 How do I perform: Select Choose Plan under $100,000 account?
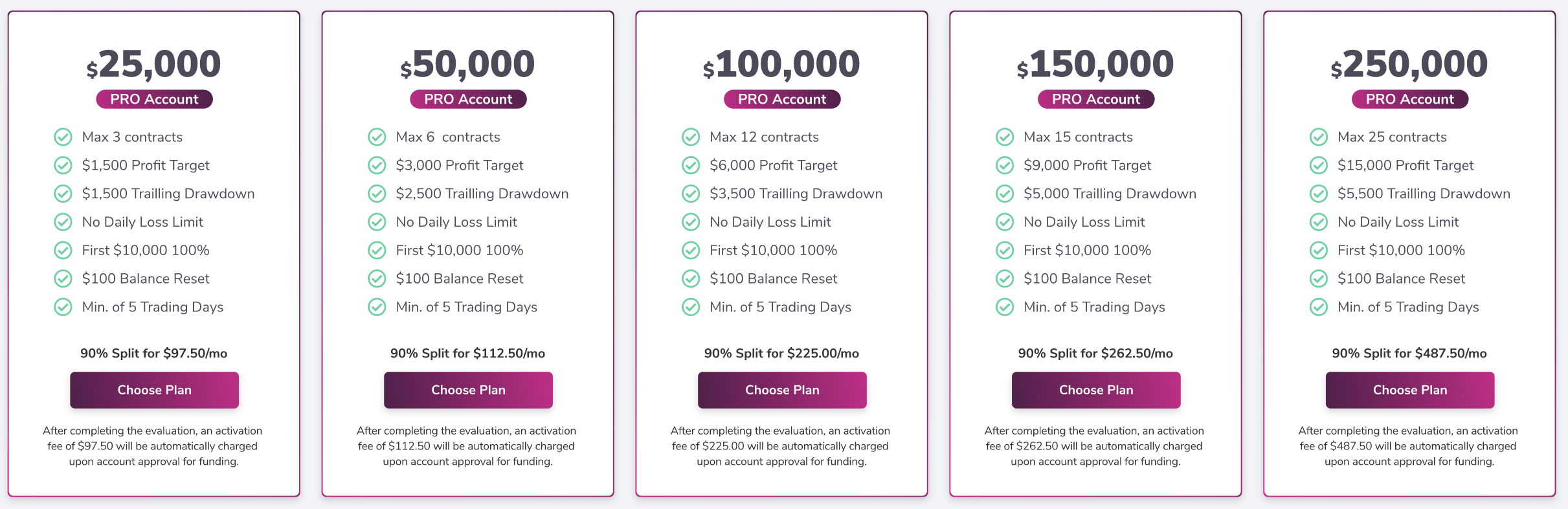point(782,390)
